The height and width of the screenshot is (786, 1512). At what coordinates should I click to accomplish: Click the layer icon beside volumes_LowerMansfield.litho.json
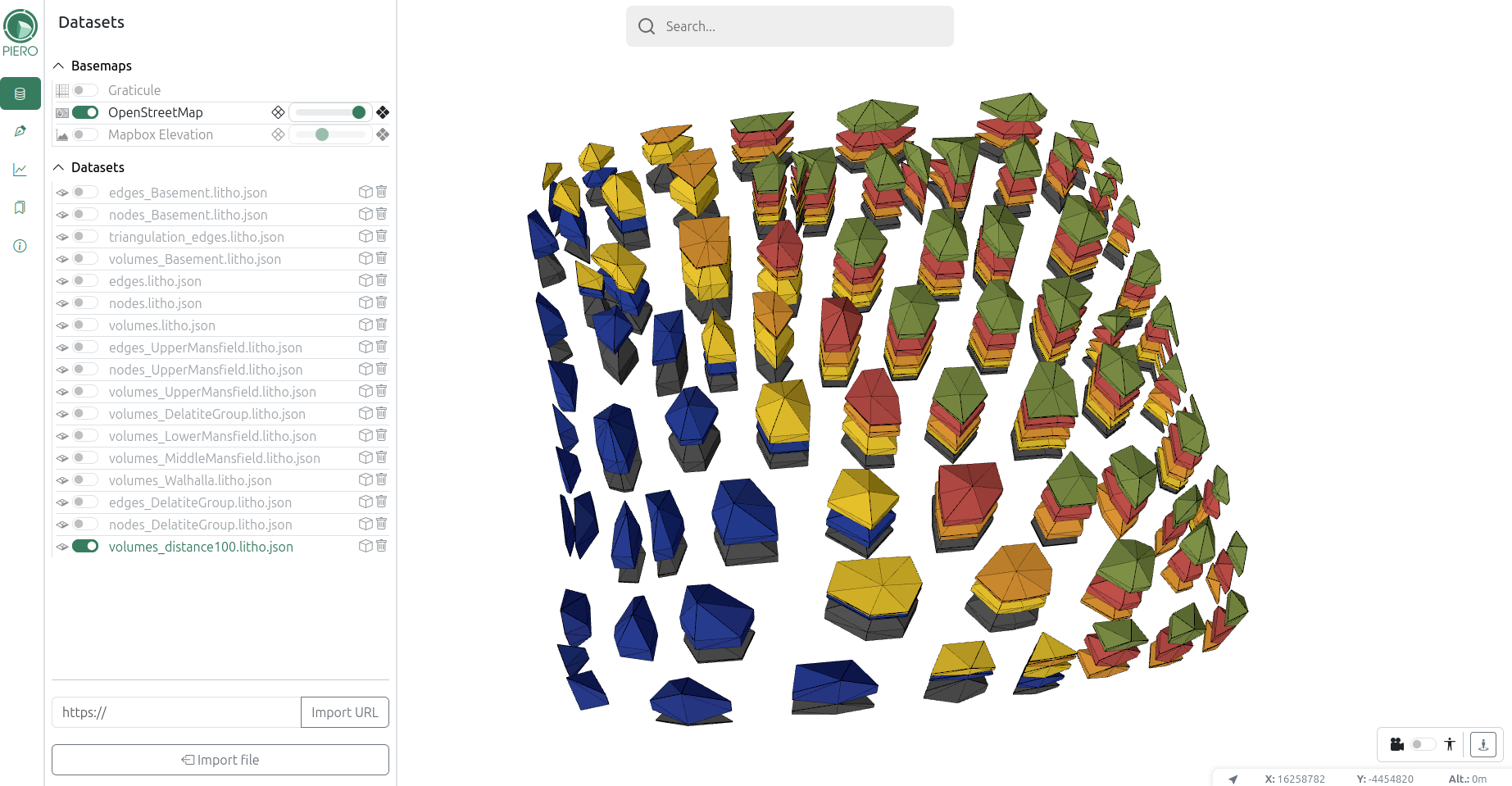pyautogui.click(x=62, y=436)
